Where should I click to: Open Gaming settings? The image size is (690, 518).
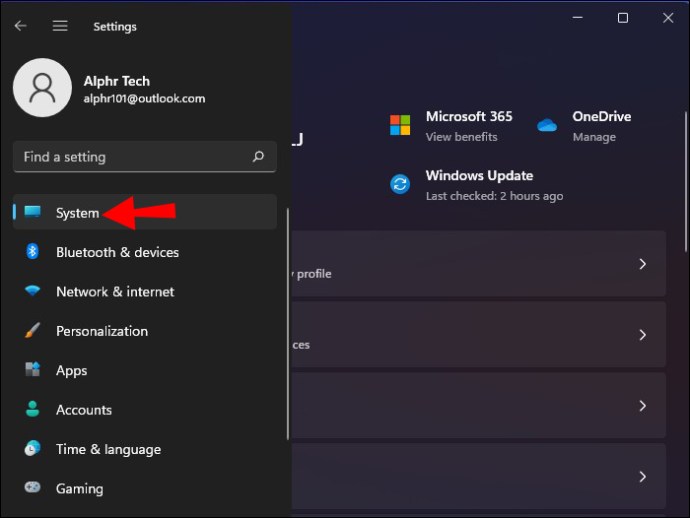[x=79, y=489]
